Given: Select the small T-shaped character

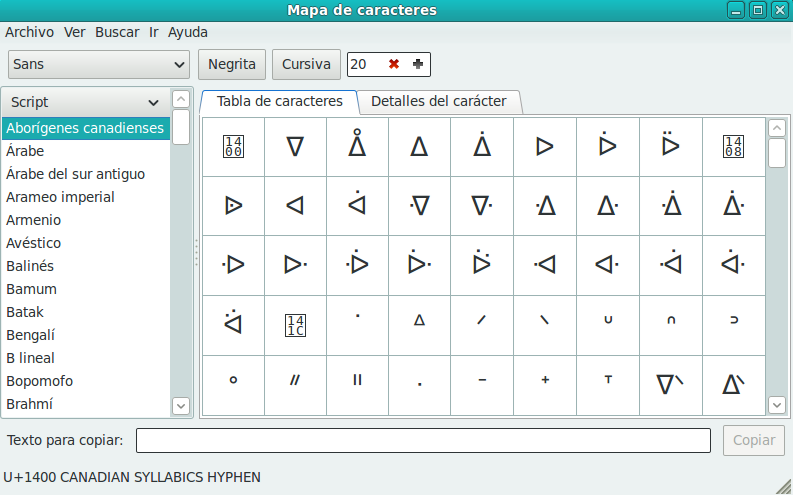Looking at the screenshot, I should (x=608, y=385).
